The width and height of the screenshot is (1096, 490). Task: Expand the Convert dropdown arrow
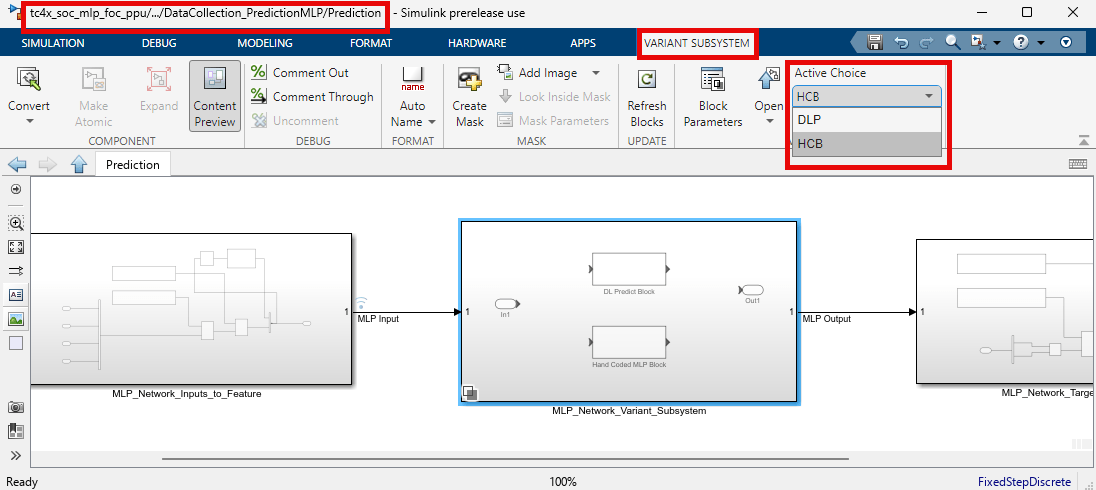tap(29, 121)
